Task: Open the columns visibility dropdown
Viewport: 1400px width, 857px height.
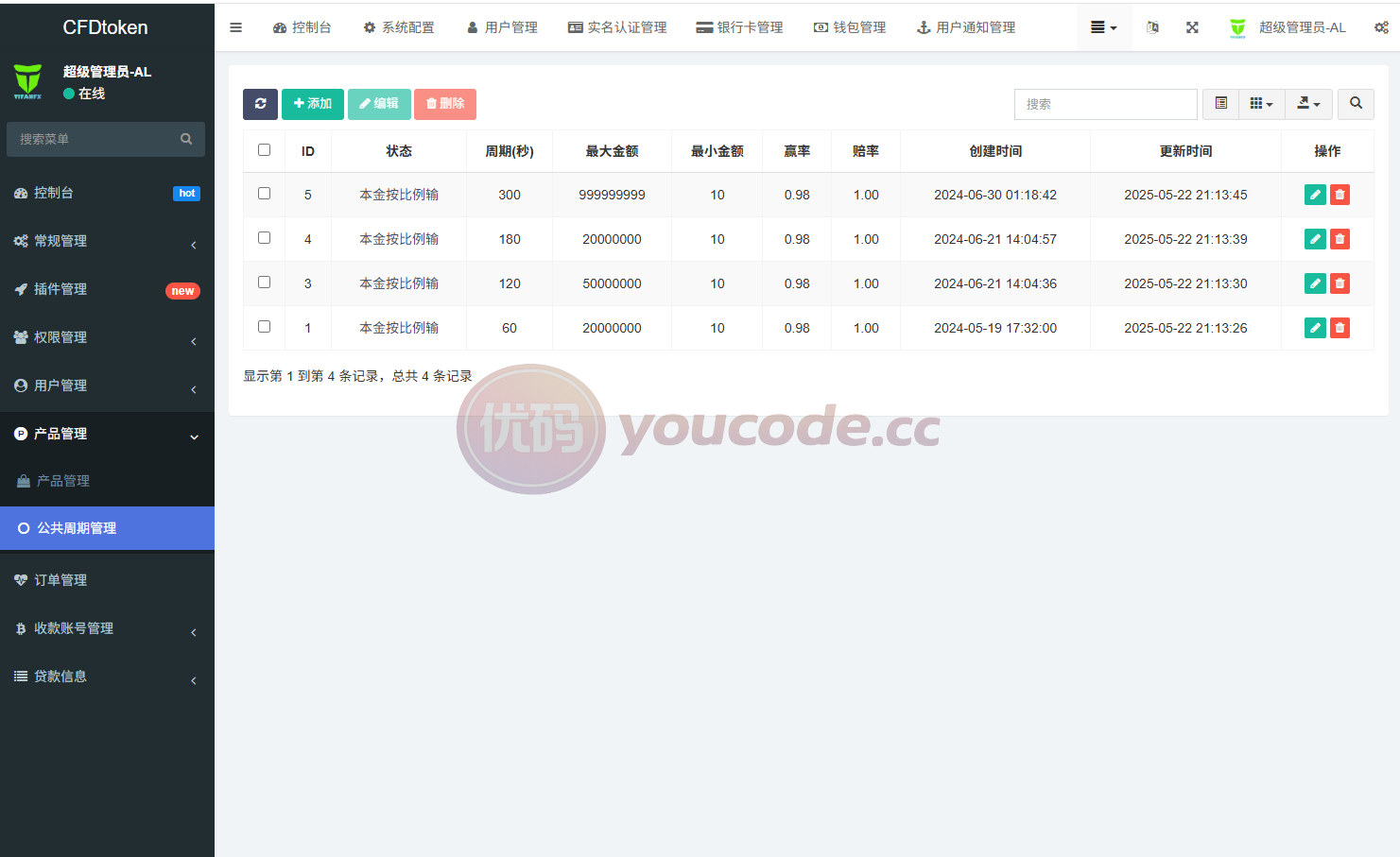Action: coord(1262,104)
